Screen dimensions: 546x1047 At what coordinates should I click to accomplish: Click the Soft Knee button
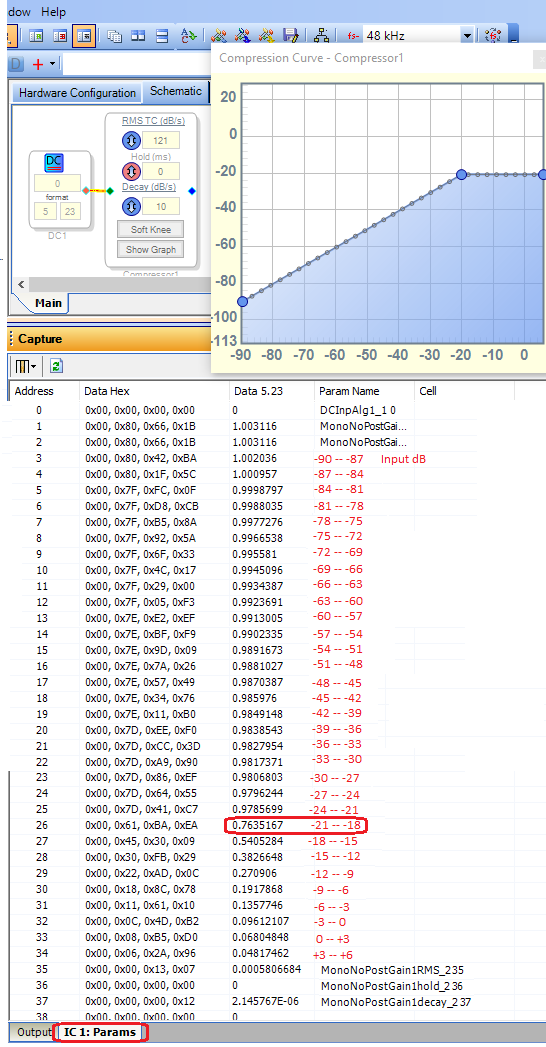coord(150,230)
